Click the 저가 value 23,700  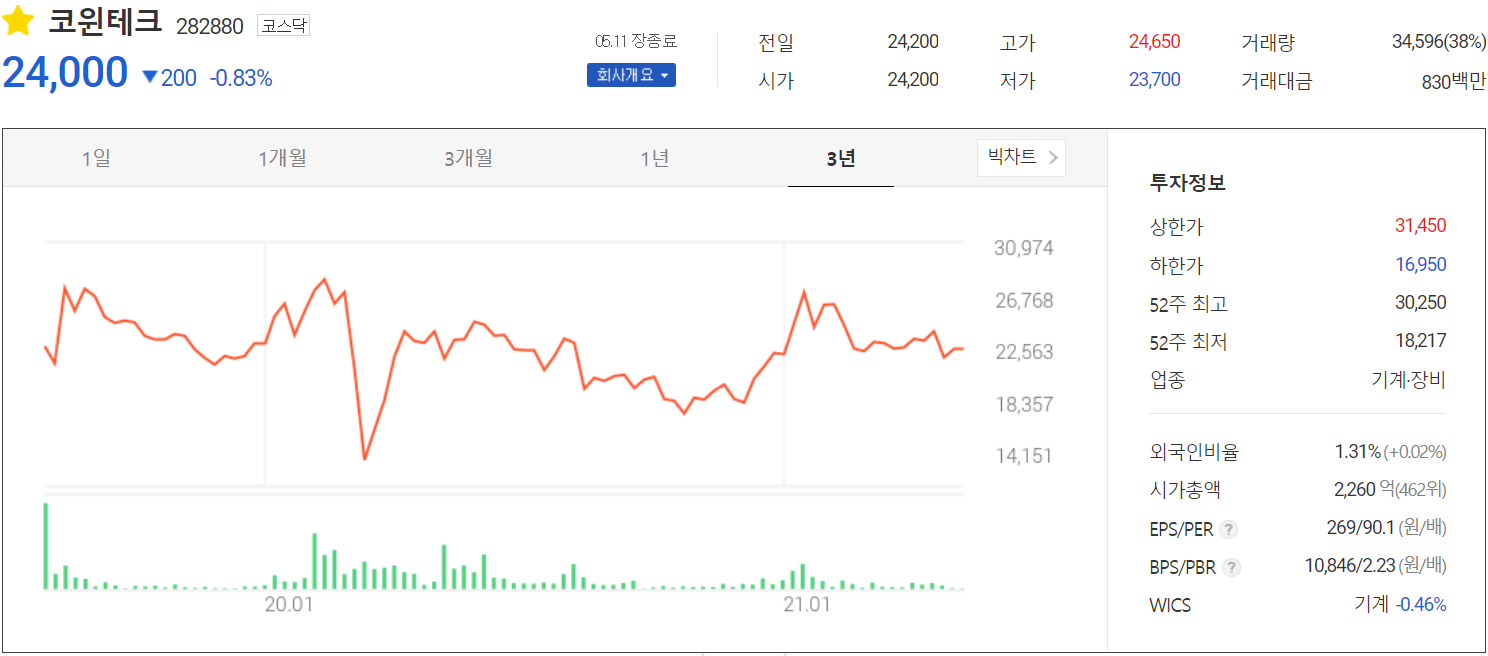[1154, 79]
